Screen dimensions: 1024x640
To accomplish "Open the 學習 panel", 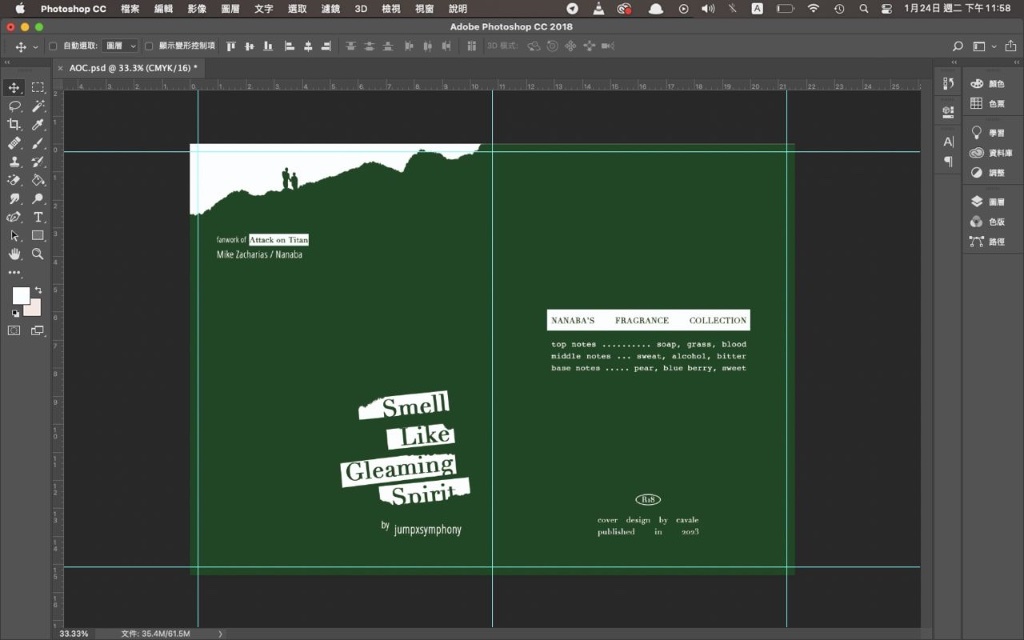I will click(x=987, y=133).
